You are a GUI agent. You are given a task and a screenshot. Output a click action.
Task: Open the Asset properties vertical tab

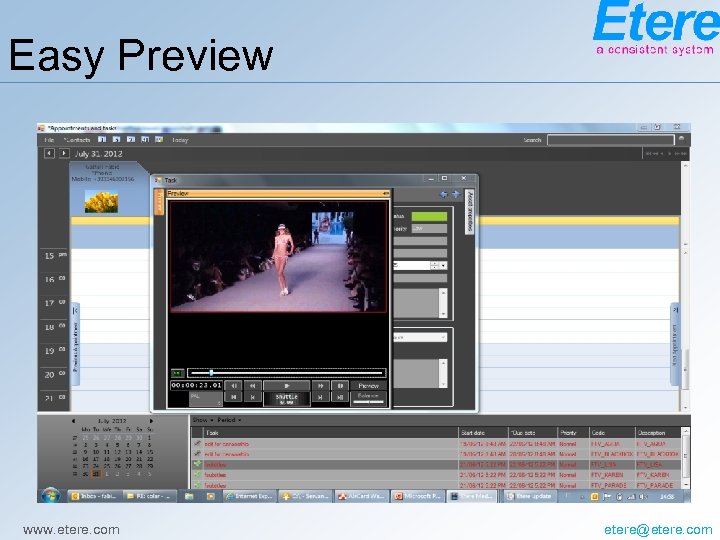click(x=469, y=212)
